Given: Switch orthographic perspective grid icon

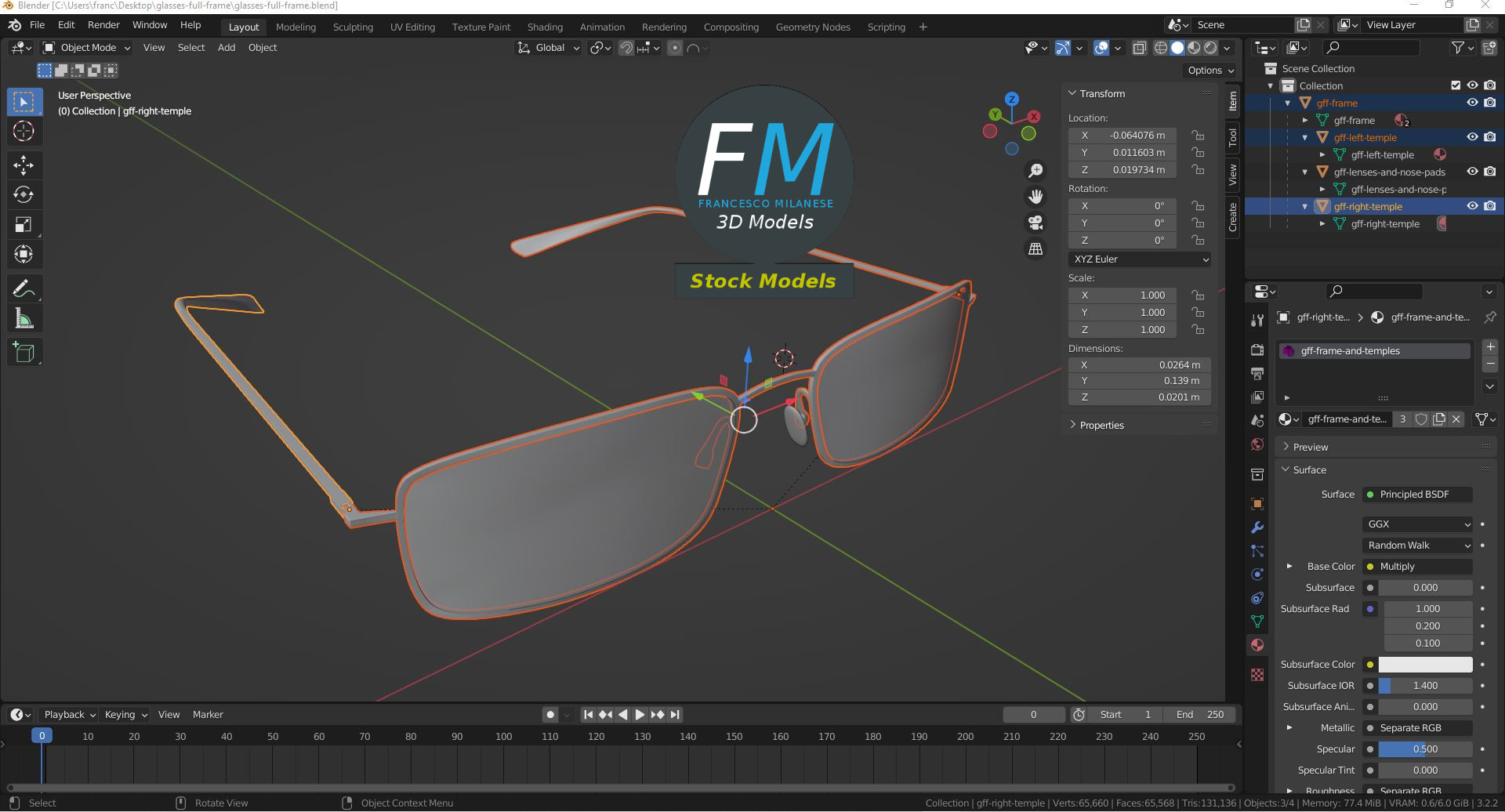Looking at the screenshot, I should coord(1035,248).
